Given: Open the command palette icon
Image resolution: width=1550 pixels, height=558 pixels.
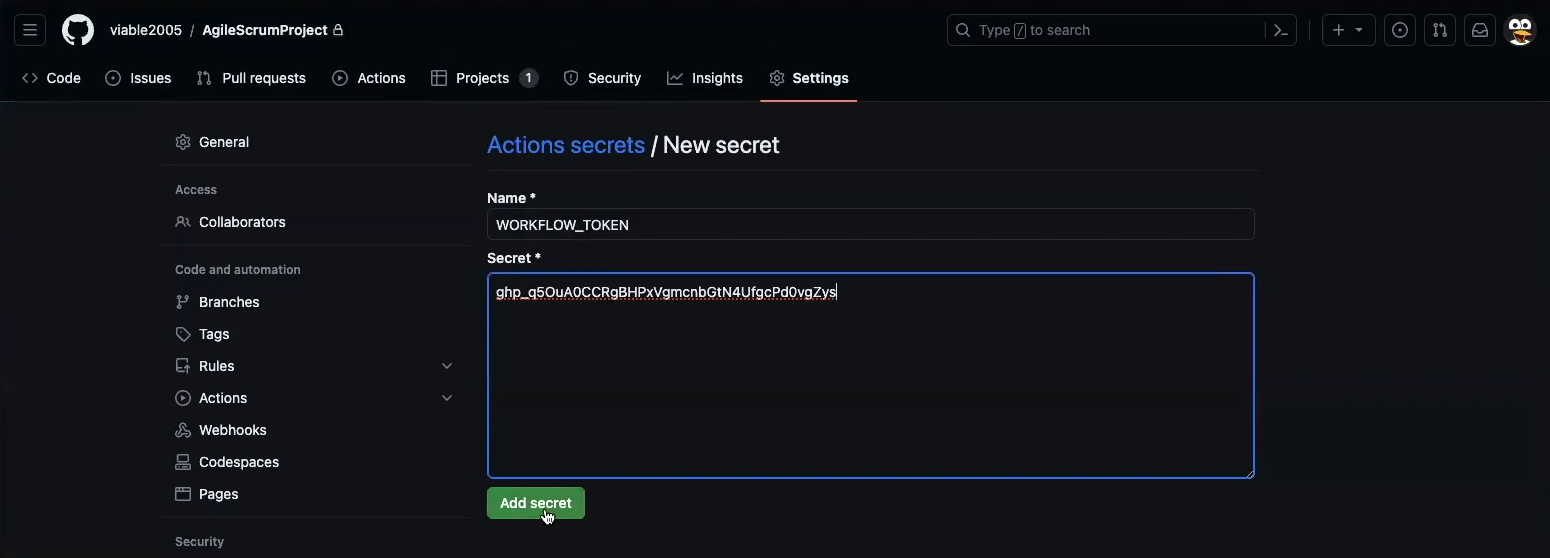Looking at the screenshot, I should (x=1280, y=30).
